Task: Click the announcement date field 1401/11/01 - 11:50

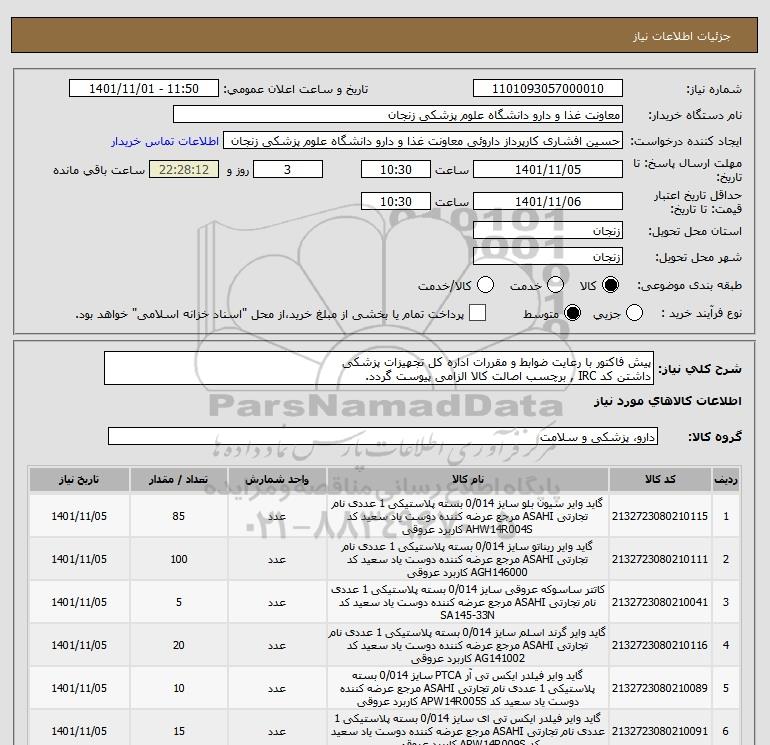Action: [144, 88]
